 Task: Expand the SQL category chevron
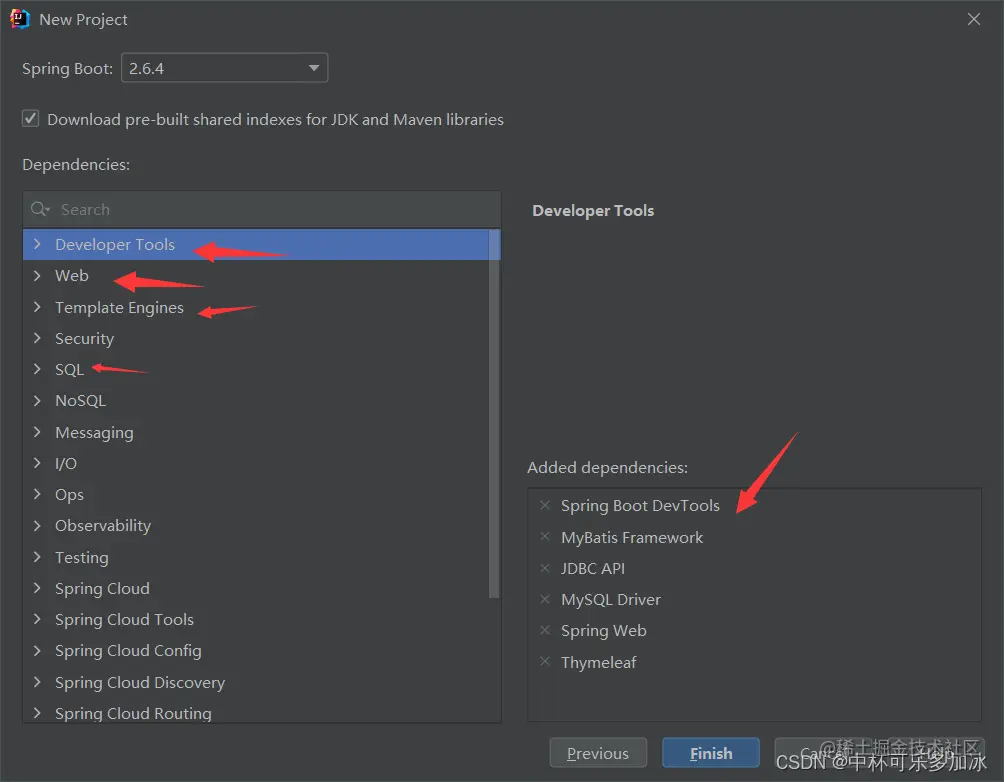(37, 369)
